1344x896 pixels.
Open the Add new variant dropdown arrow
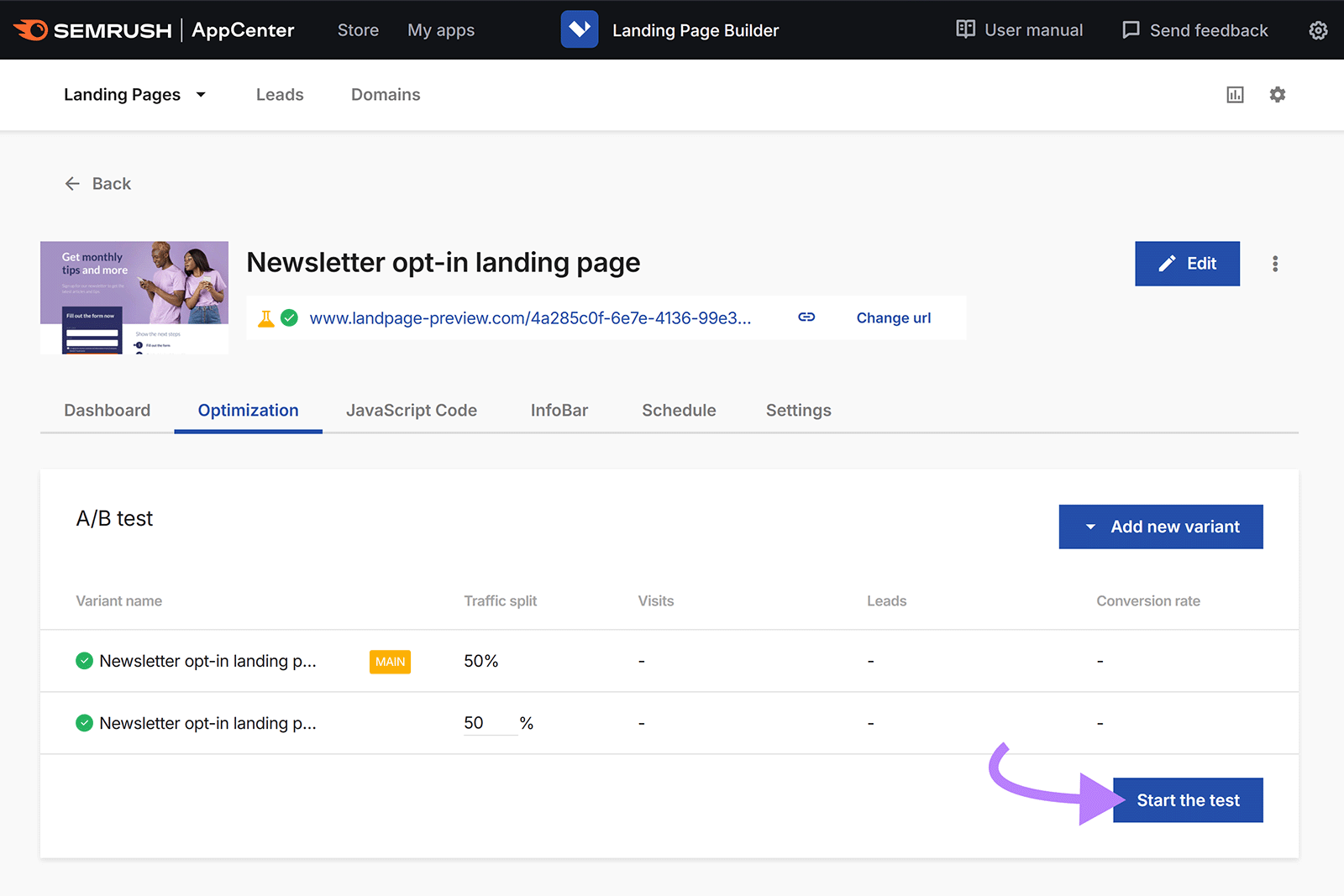coord(1089,527)
